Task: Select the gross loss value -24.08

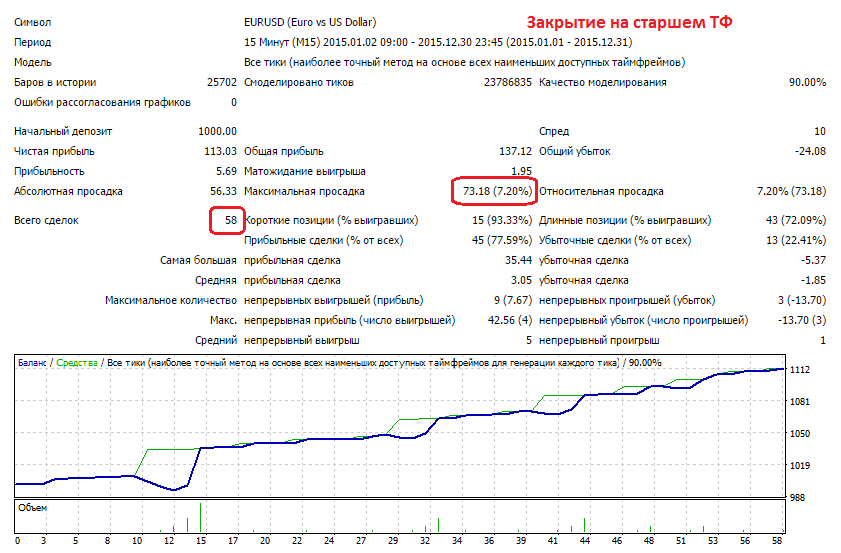Action: coord(810,151)
